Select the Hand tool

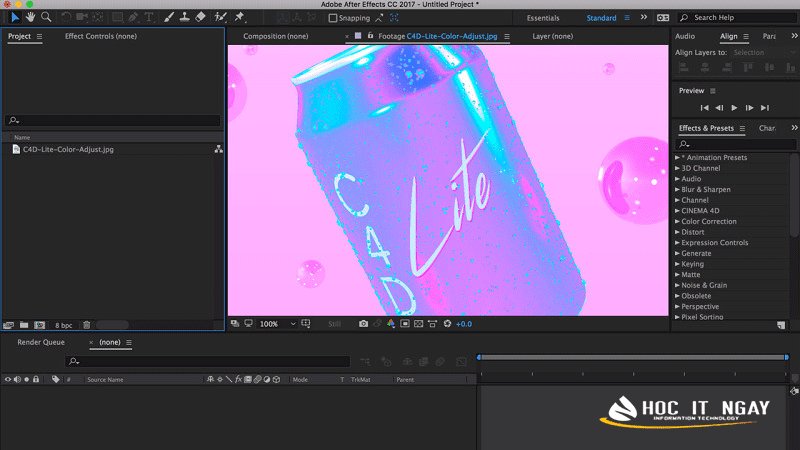[x=31, y=17]
